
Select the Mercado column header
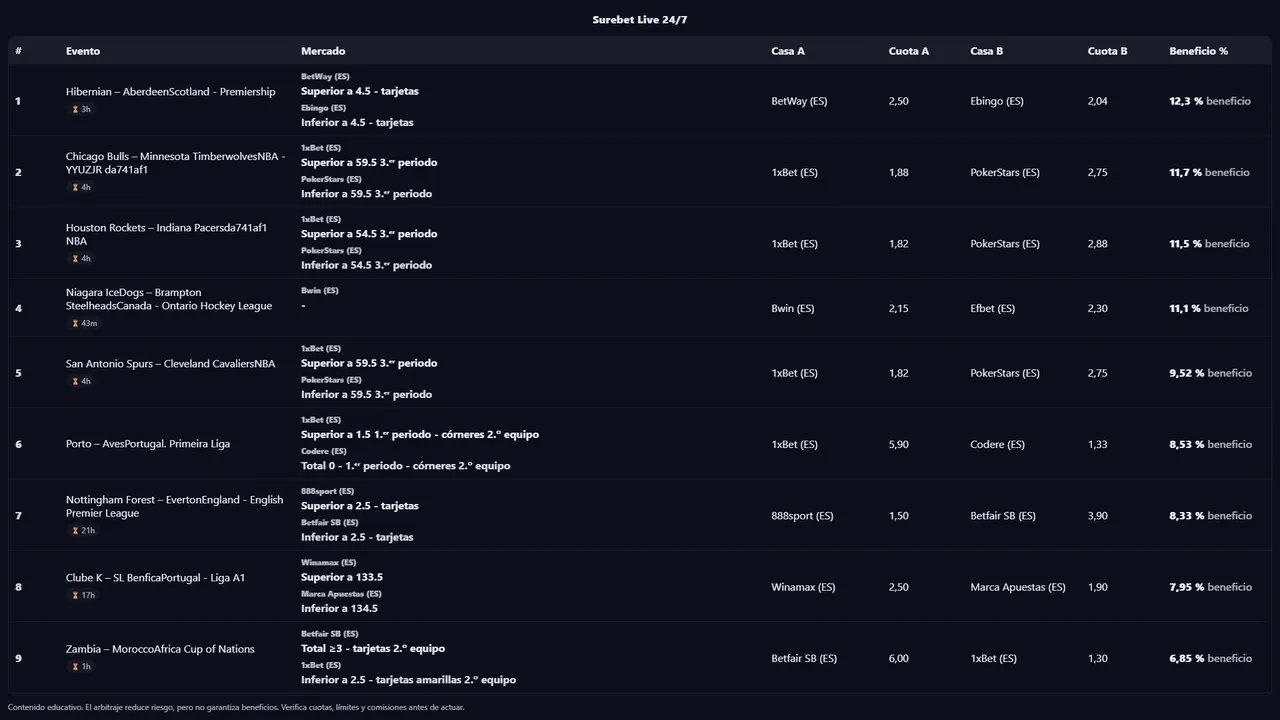(x=323, y=51)
